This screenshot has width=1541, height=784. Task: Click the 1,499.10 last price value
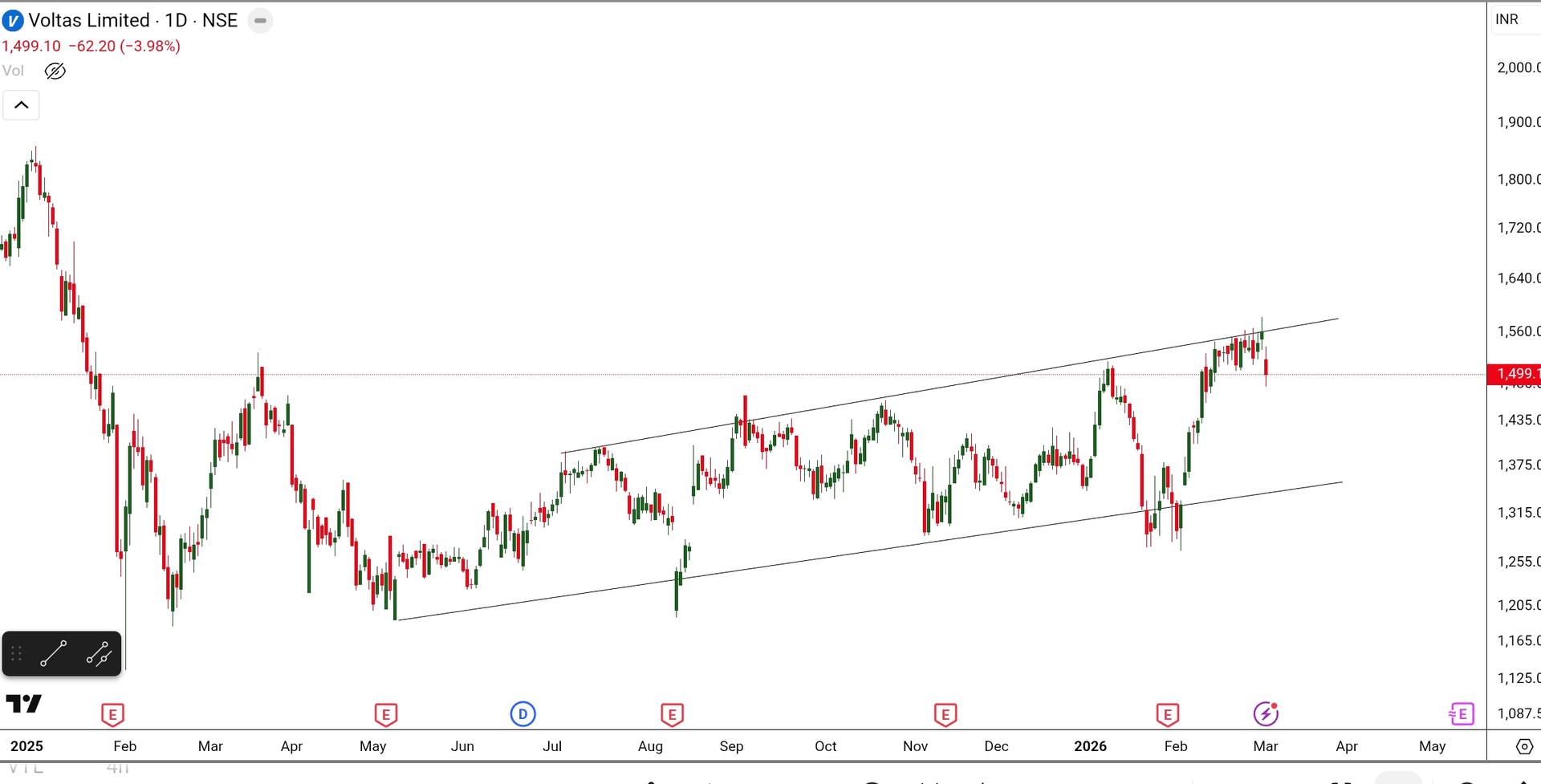[x=31, y=47]
